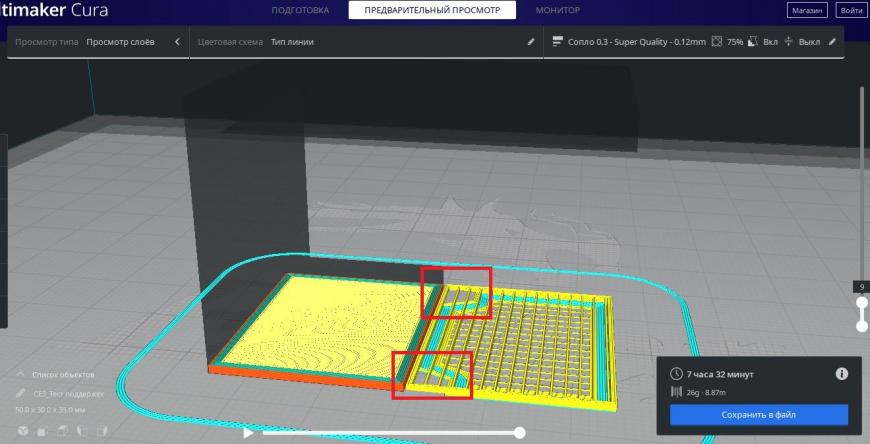Click the build plate adhesion icon
Image resolution: width=870 pixels, height=444 pixels.
(788, 42)
